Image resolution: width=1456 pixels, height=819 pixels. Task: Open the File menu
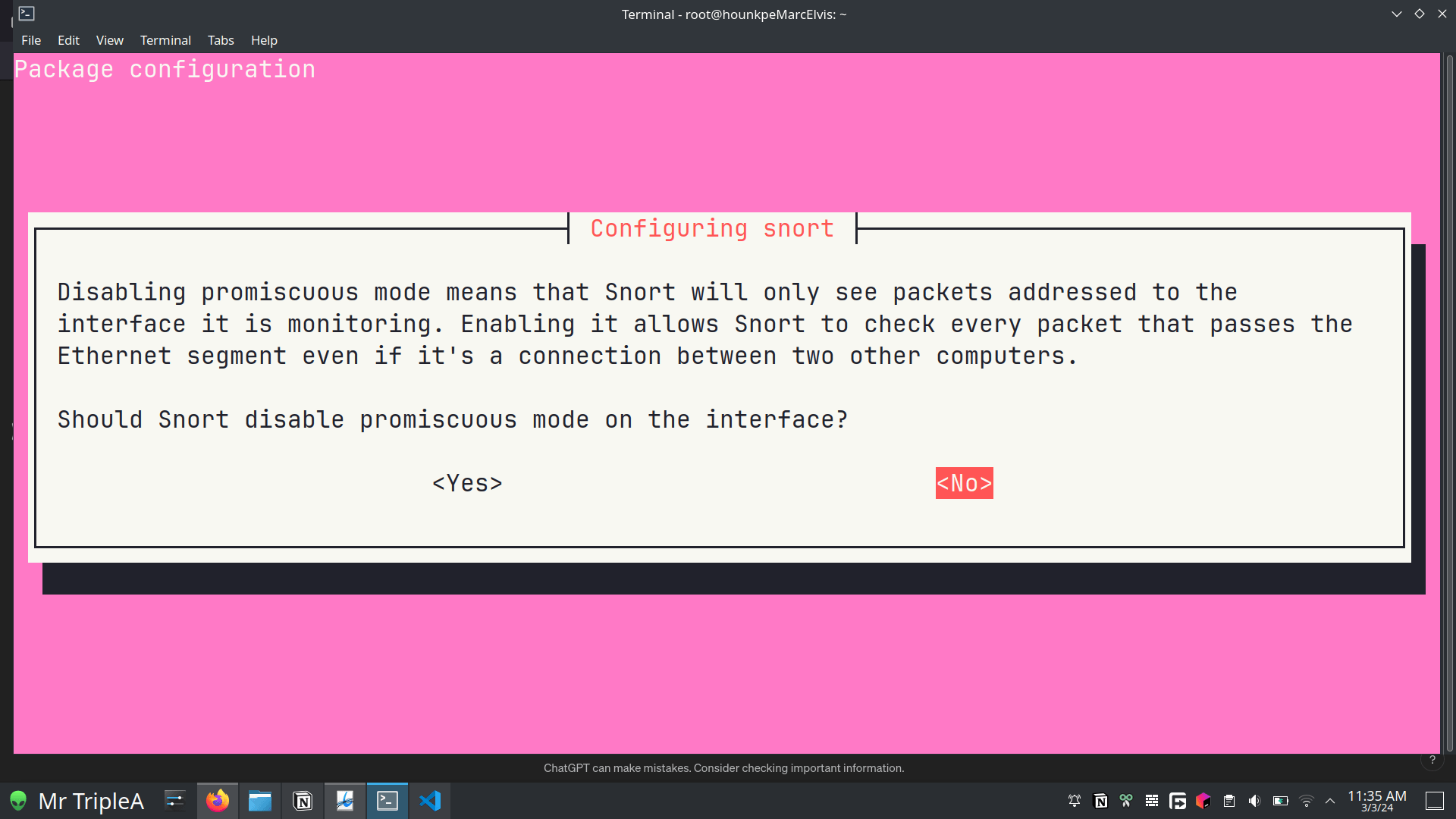[31, 40]
